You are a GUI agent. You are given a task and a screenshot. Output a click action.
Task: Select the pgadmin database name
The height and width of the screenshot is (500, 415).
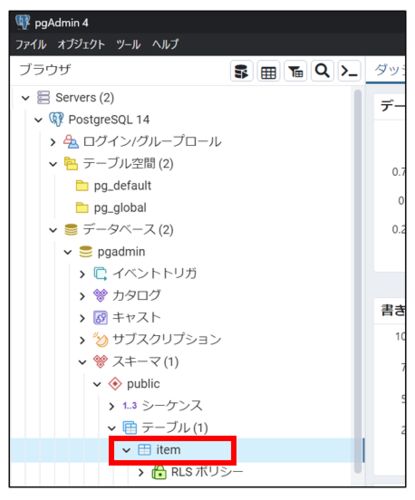pyautogui.click(x=121, y=252)
